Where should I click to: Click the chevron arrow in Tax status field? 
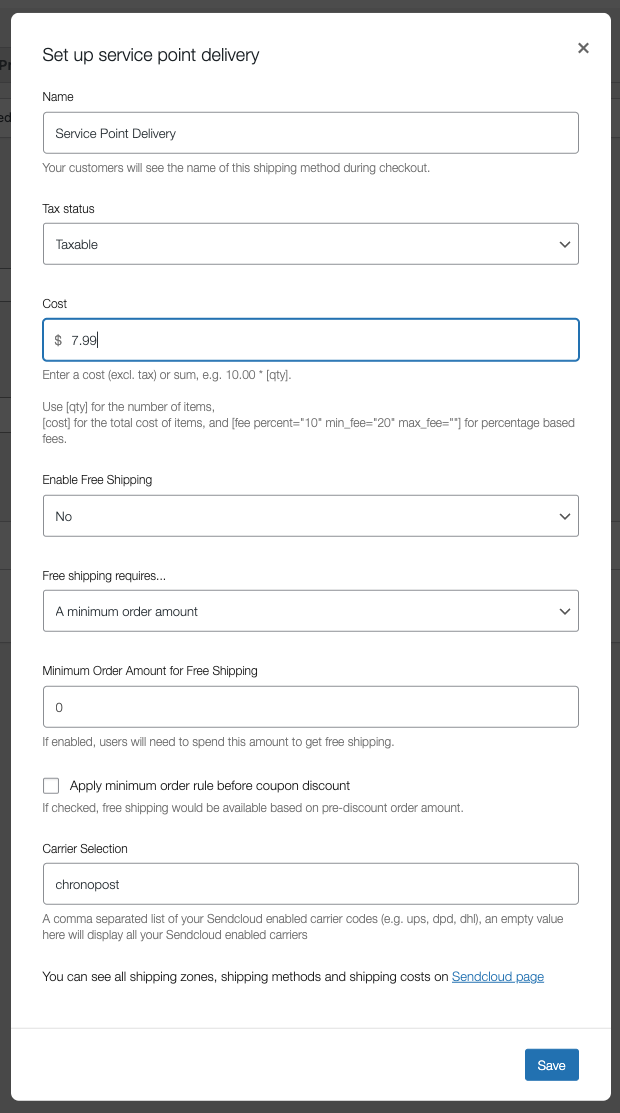point(565,244)
